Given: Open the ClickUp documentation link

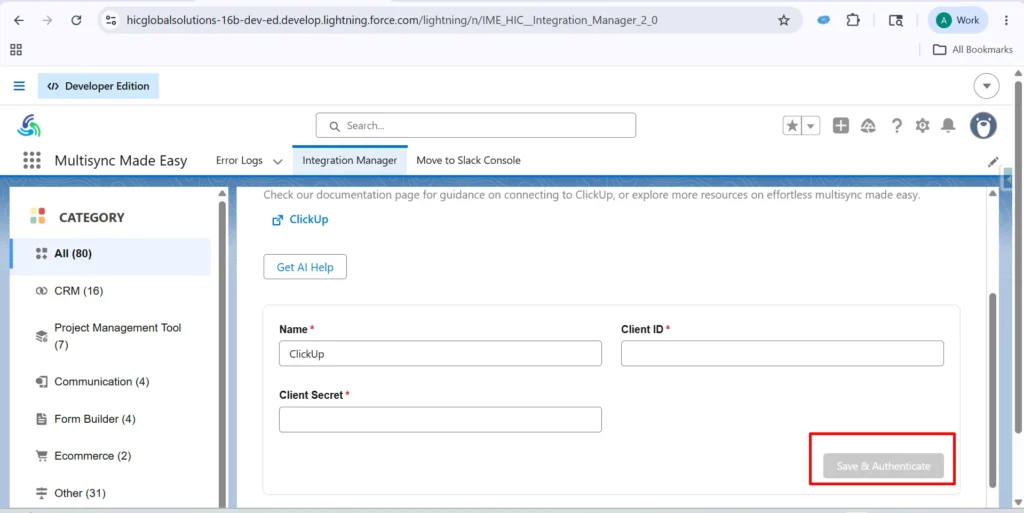Looking at the screenshot, I should 300,220.
